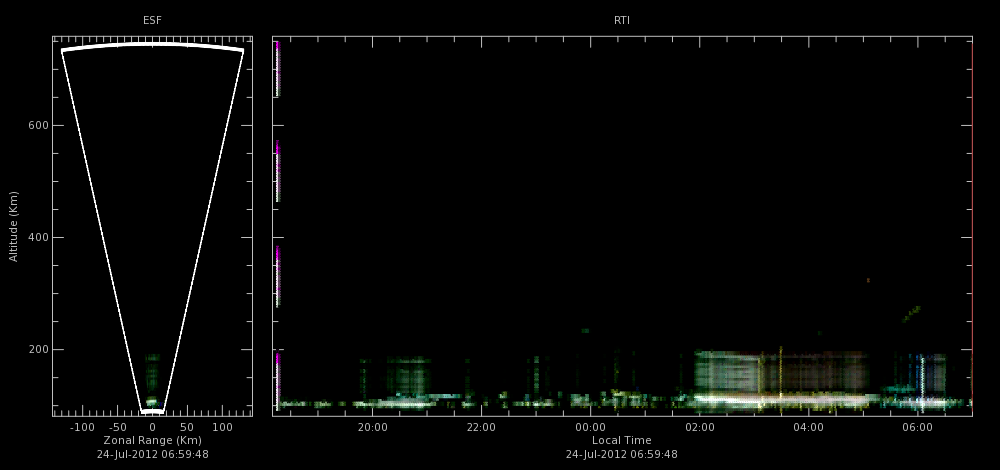Click the 'Altitude (Km)' axis label
This screenshot has height=470, width=1000.
coord(13,226)
